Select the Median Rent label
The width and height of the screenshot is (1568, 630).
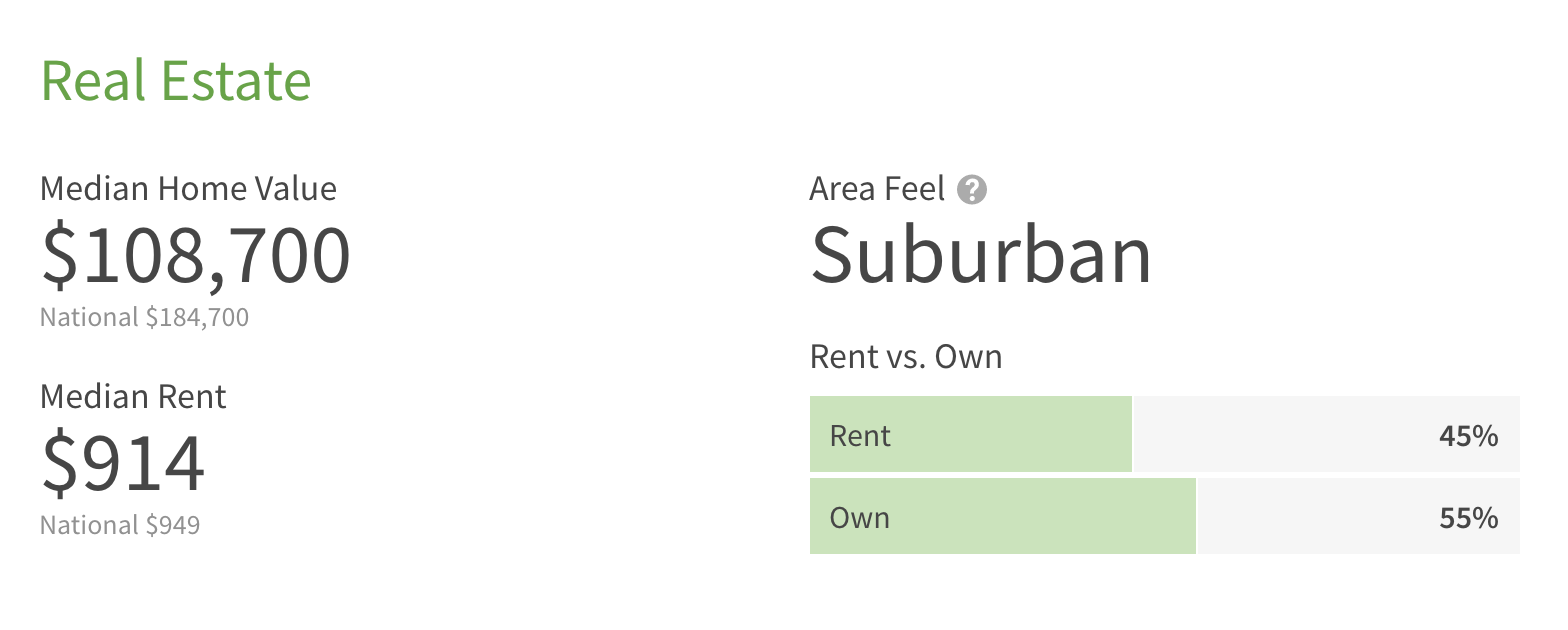tap(133, 397)
